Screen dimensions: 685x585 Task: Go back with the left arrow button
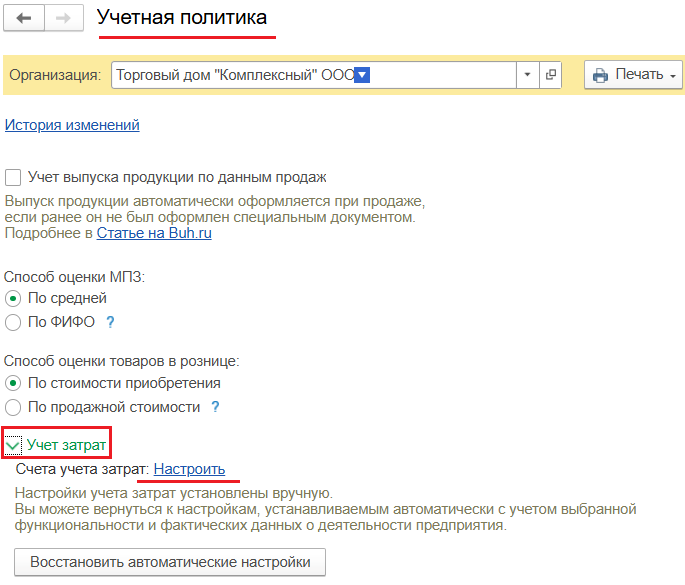click(x=24, y=18)
